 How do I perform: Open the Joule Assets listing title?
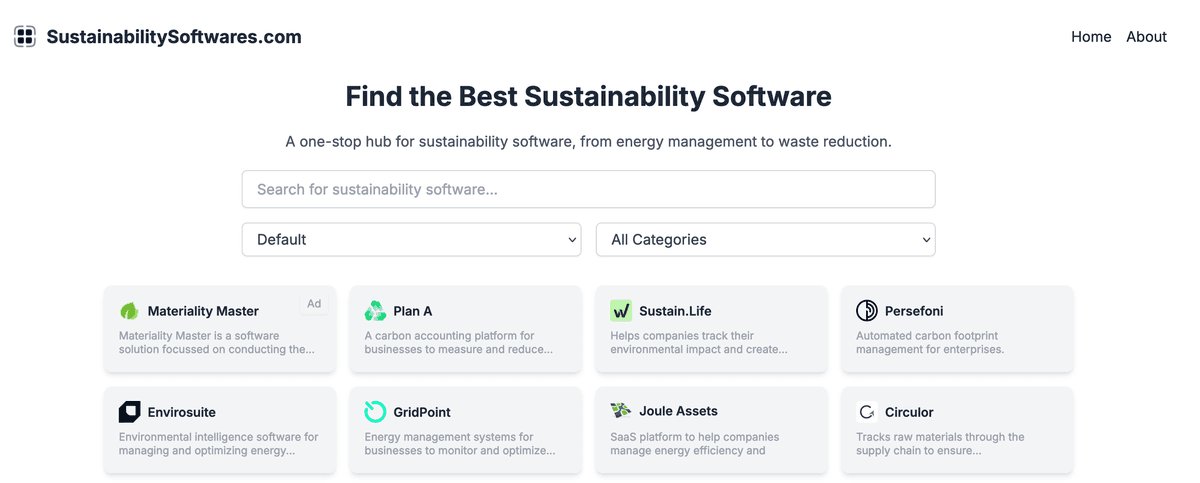678,411
